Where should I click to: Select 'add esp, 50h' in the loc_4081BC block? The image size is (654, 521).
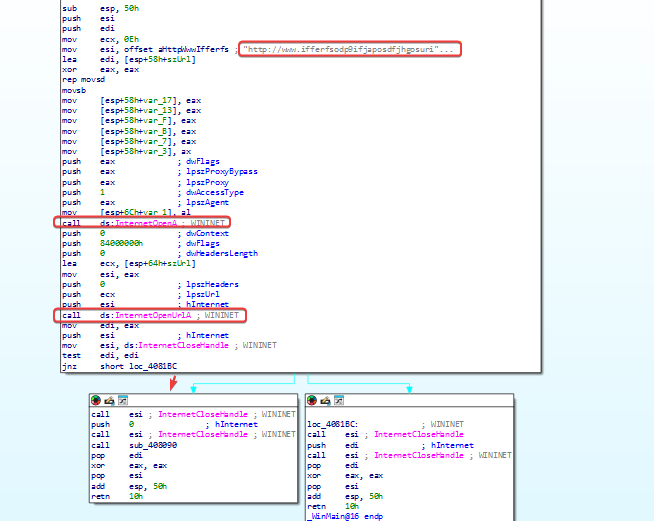[345, 496]
